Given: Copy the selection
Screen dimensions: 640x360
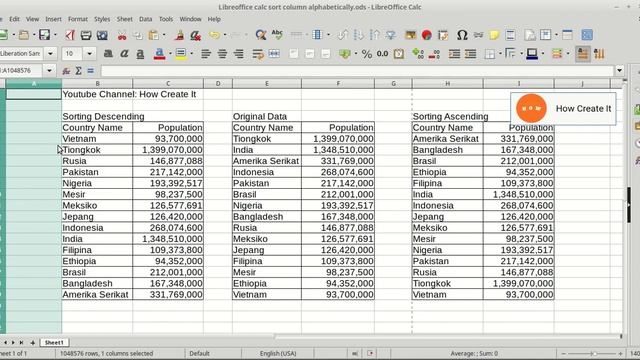Looking at the screenshot, I should pyautogui.click(x=138, y=35).
